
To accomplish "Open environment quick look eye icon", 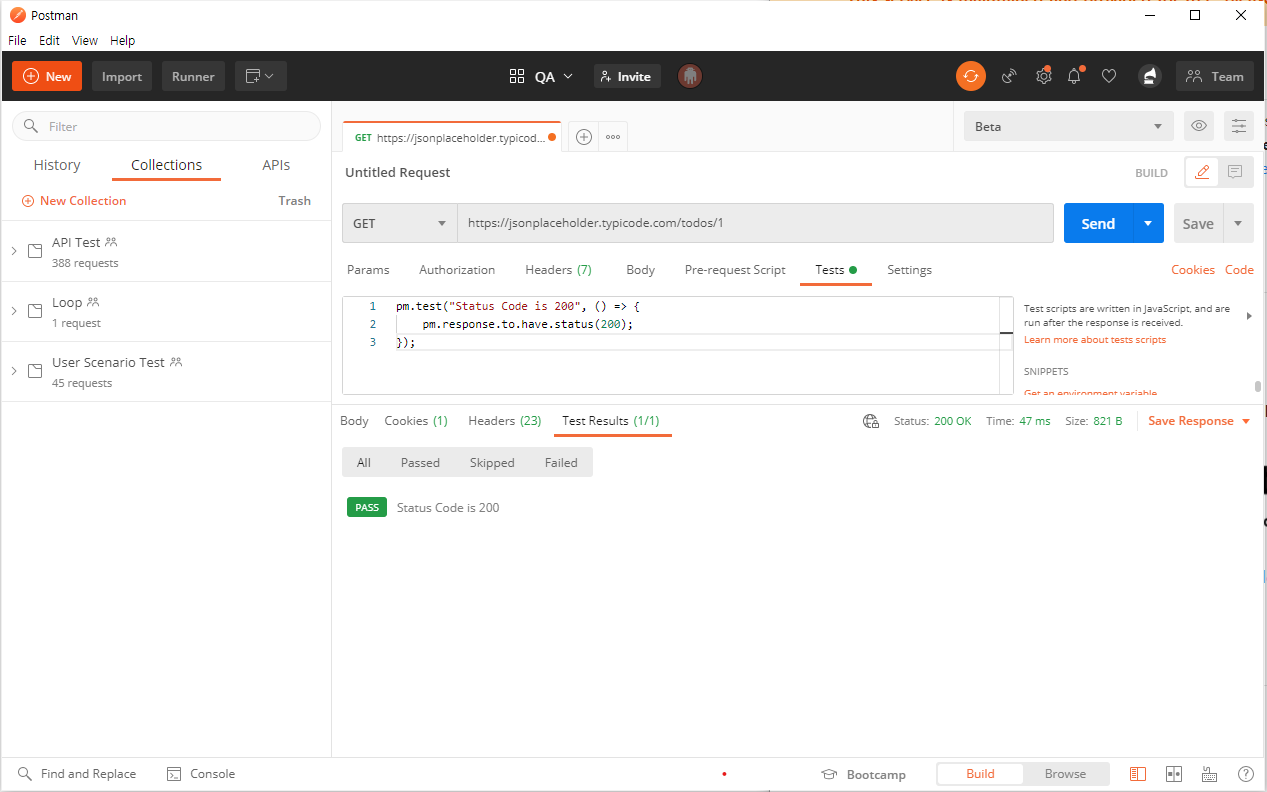I will tap(1199, 126).
